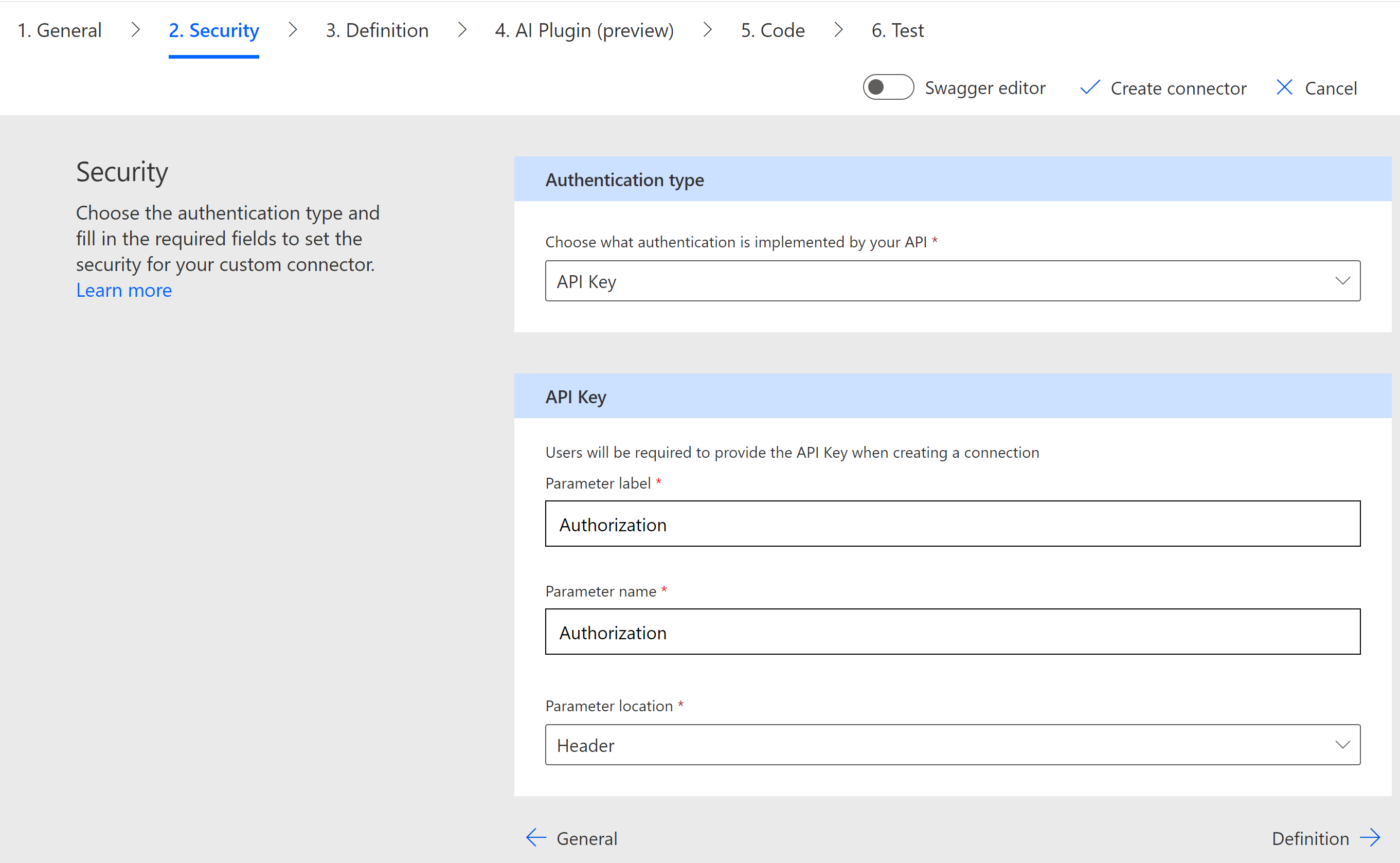
Task: Click the Cancel X icon
Action: pyautogui.click(x=1284, y=87)
